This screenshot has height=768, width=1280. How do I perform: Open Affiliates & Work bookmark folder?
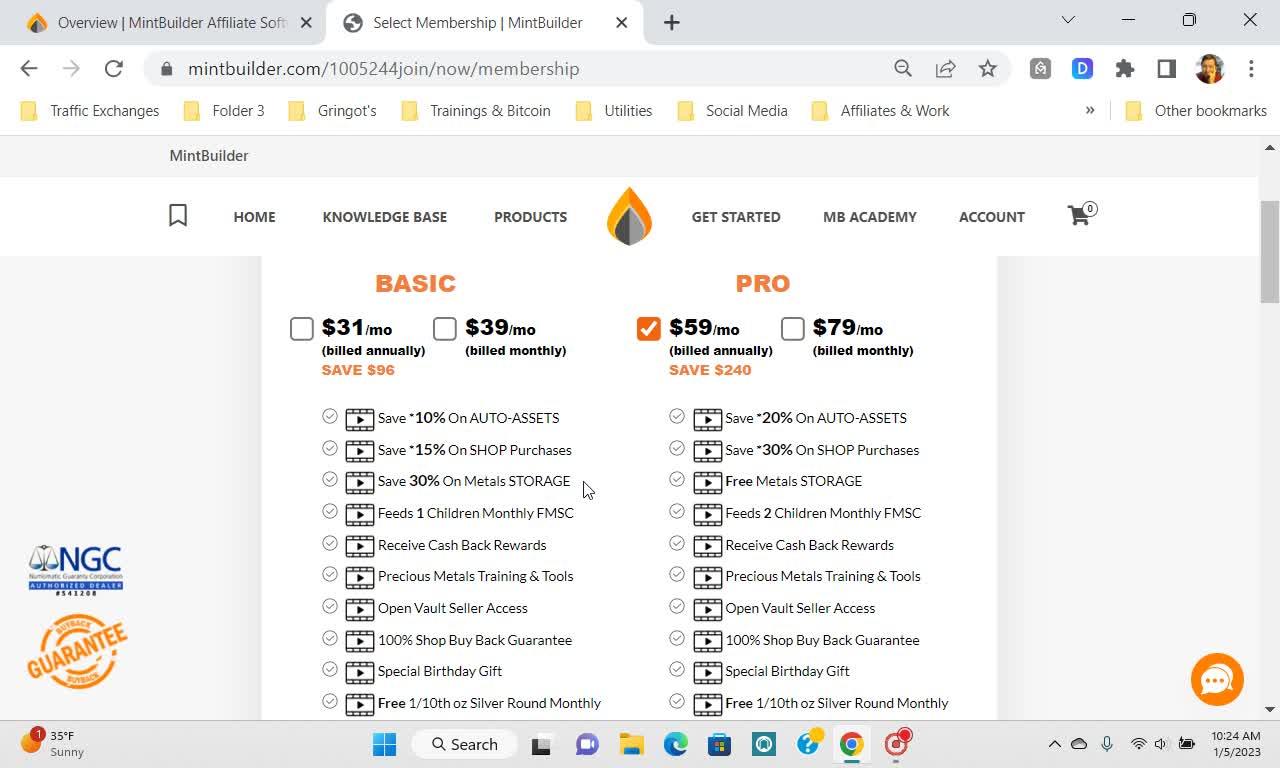point(881,110)
